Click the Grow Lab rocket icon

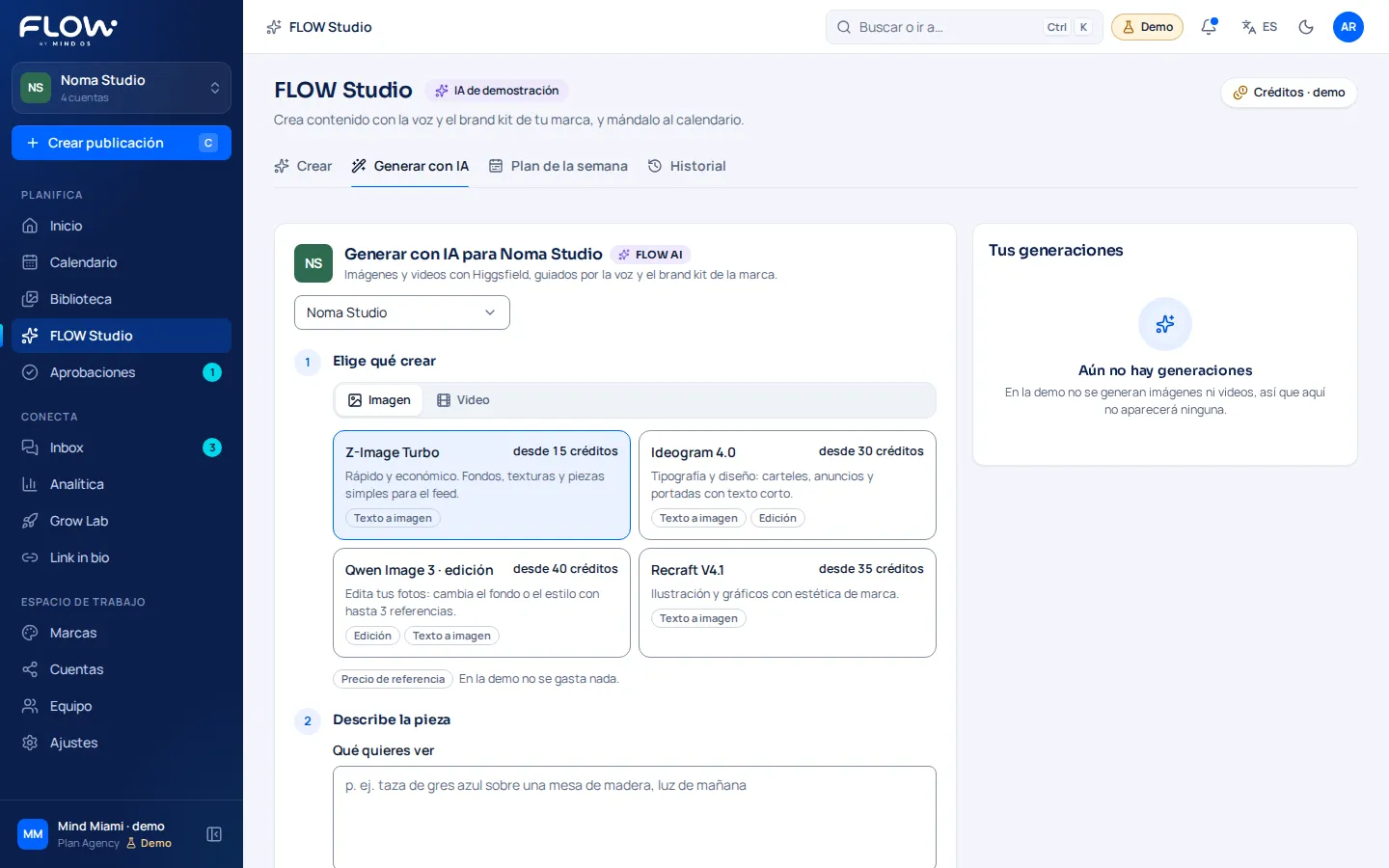click(x=30, y=521)
